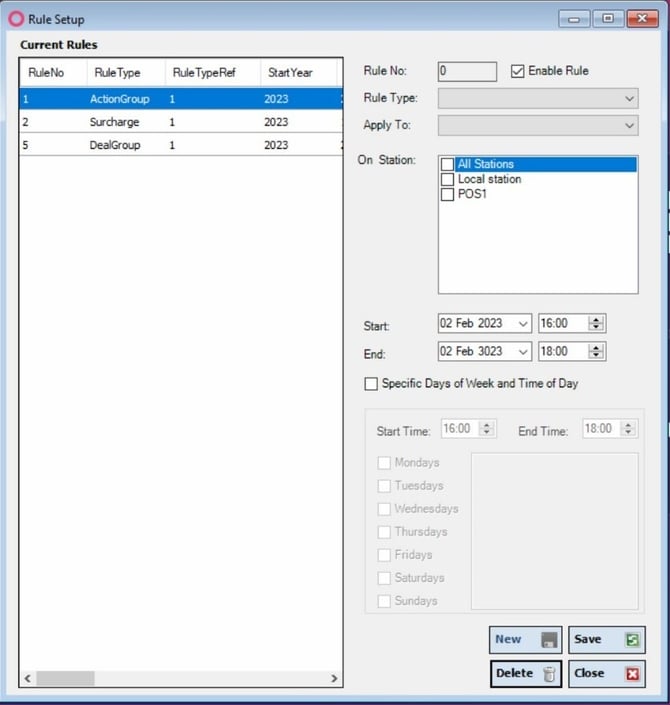Click the horizontal scrollbar thumb in rules list
The height and width of the screenshot is (705, 670).
click(x=66, y=678)
